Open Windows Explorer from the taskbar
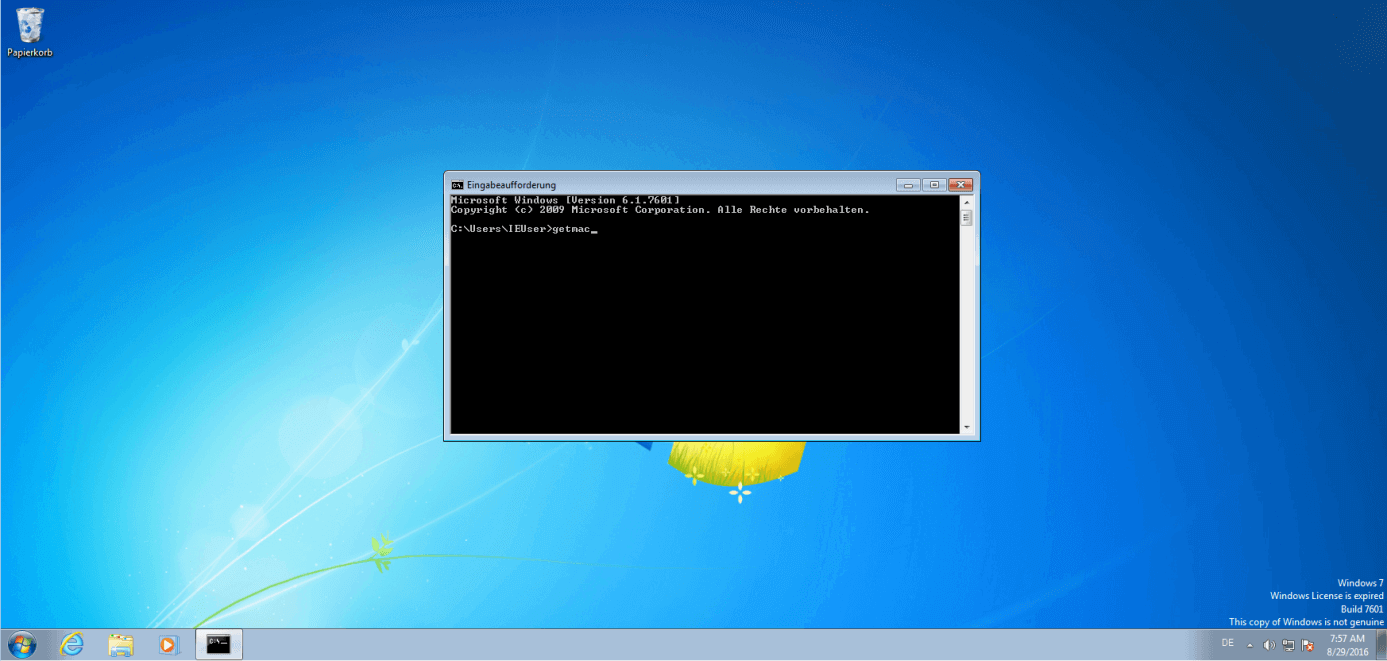 [121, 645]
